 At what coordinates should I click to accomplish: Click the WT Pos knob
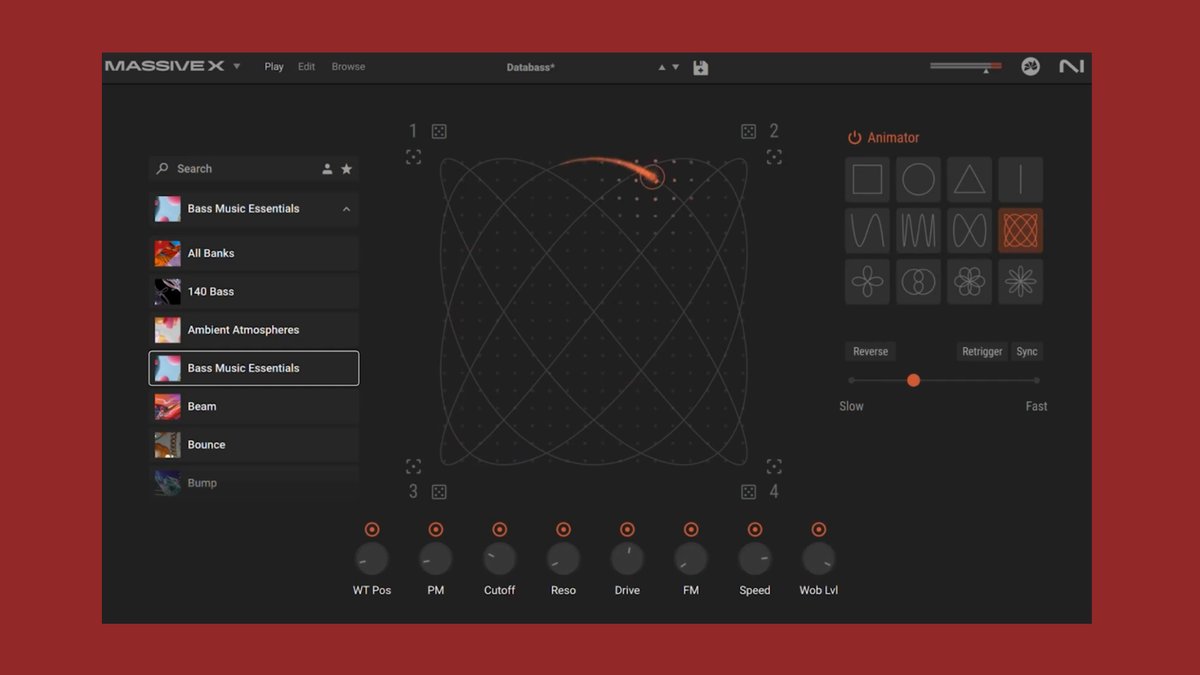coord(372,559)
